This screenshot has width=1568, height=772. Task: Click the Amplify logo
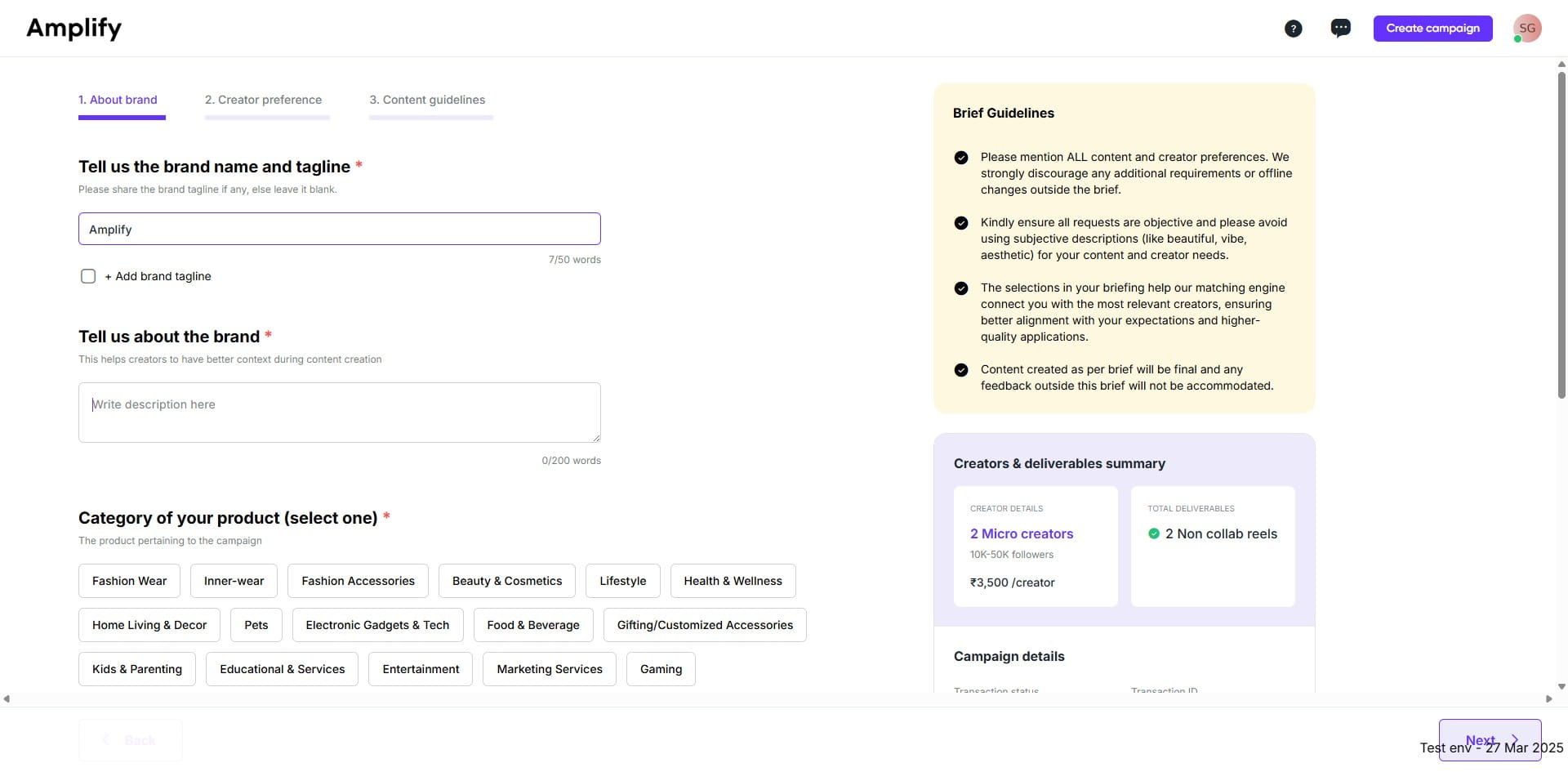click(73, 28)
